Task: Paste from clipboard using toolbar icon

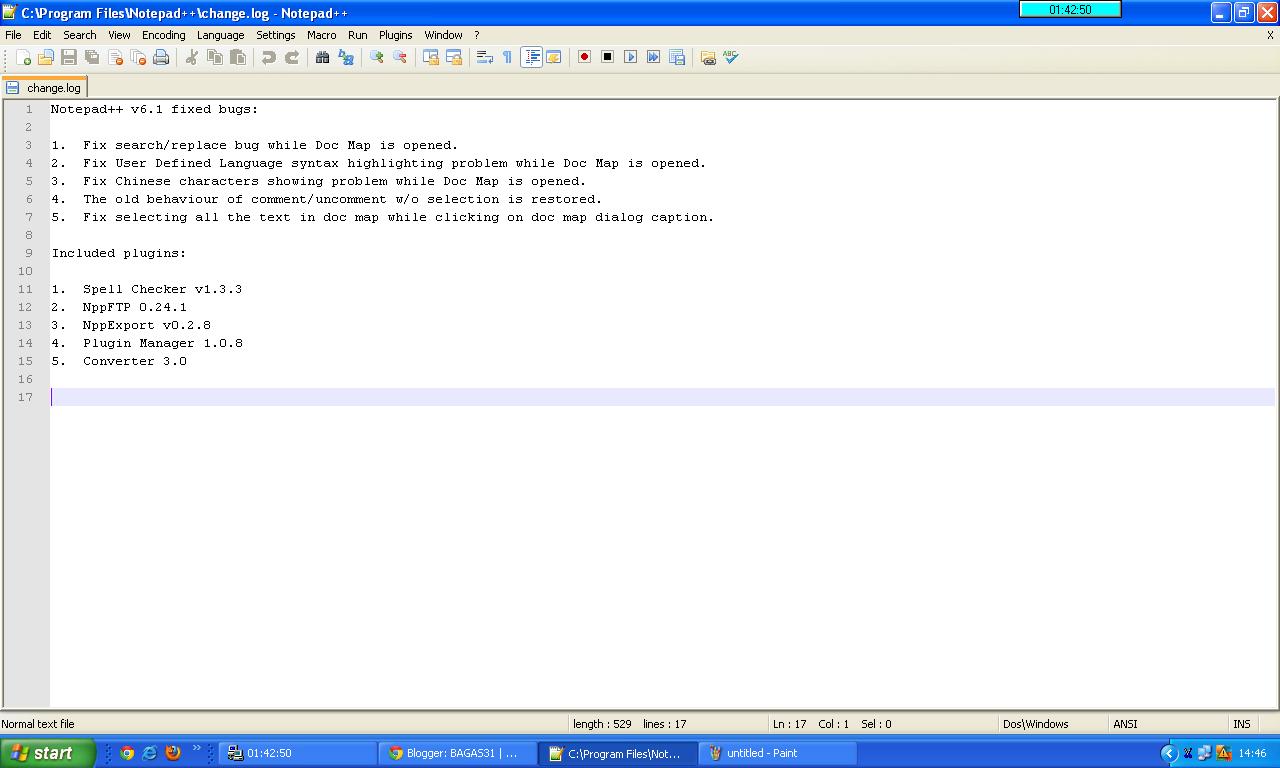Action: 238,57
